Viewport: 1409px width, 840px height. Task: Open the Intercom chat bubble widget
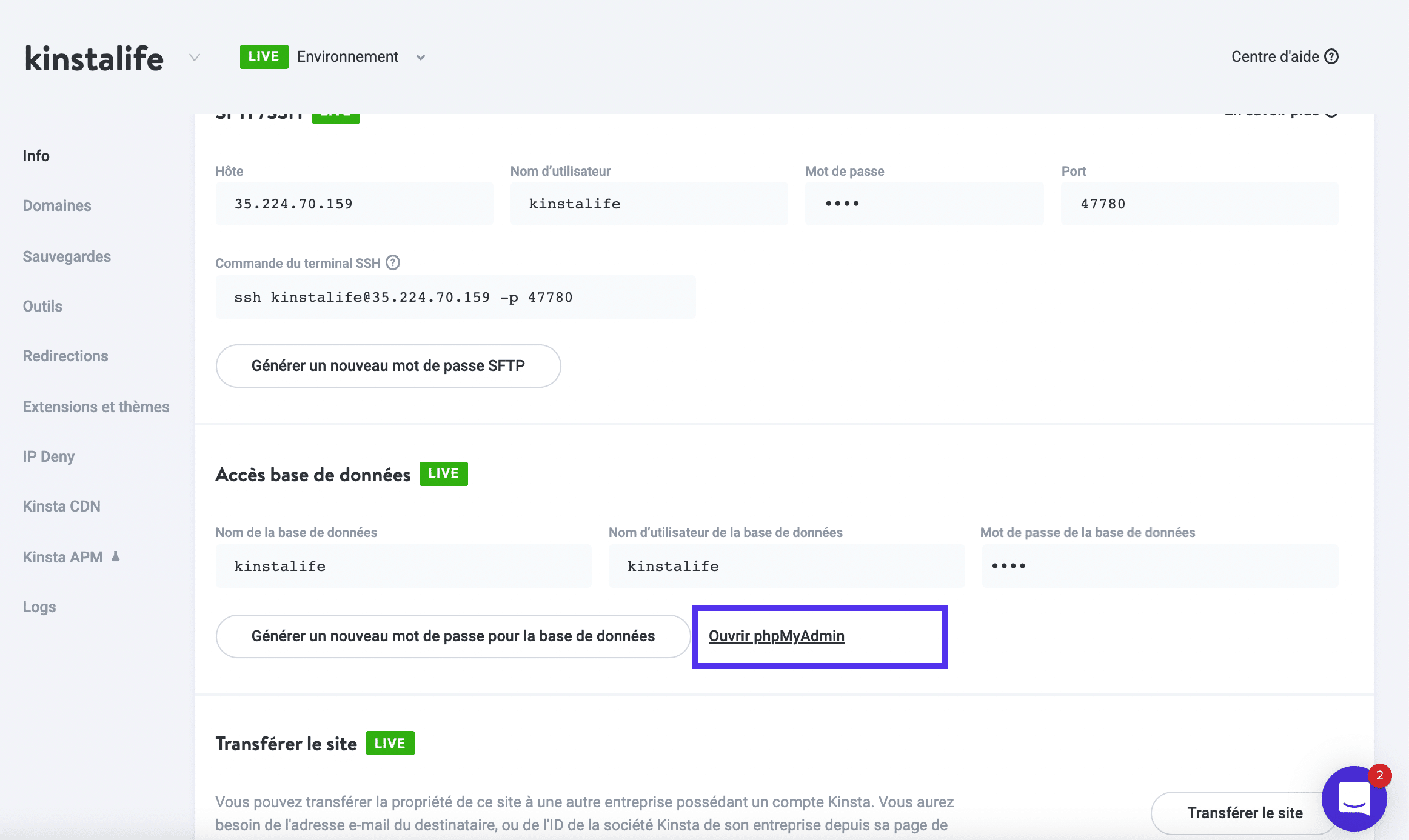click(1354, 799)
